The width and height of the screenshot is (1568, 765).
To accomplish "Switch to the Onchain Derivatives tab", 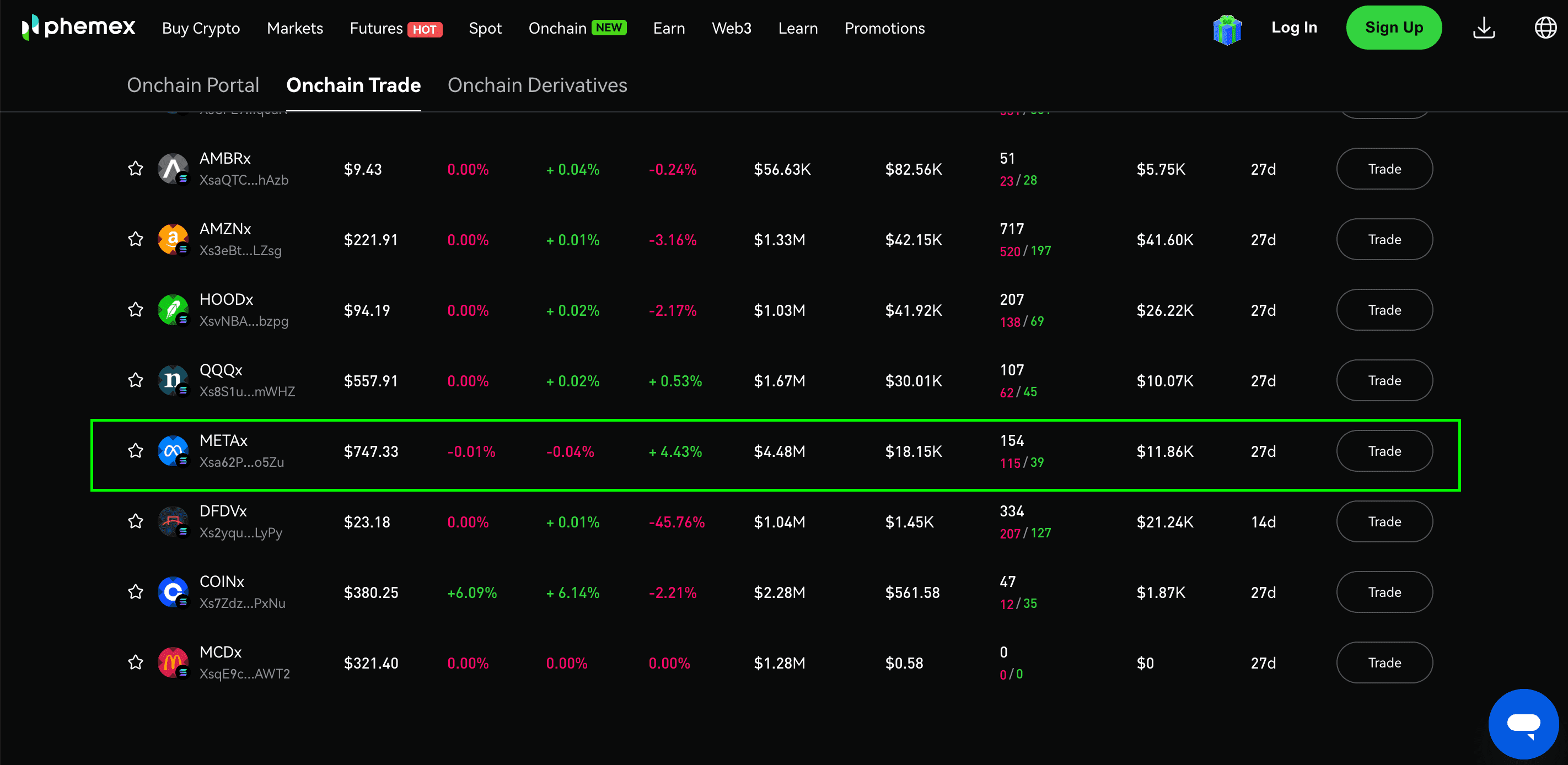I will [538, 85].
